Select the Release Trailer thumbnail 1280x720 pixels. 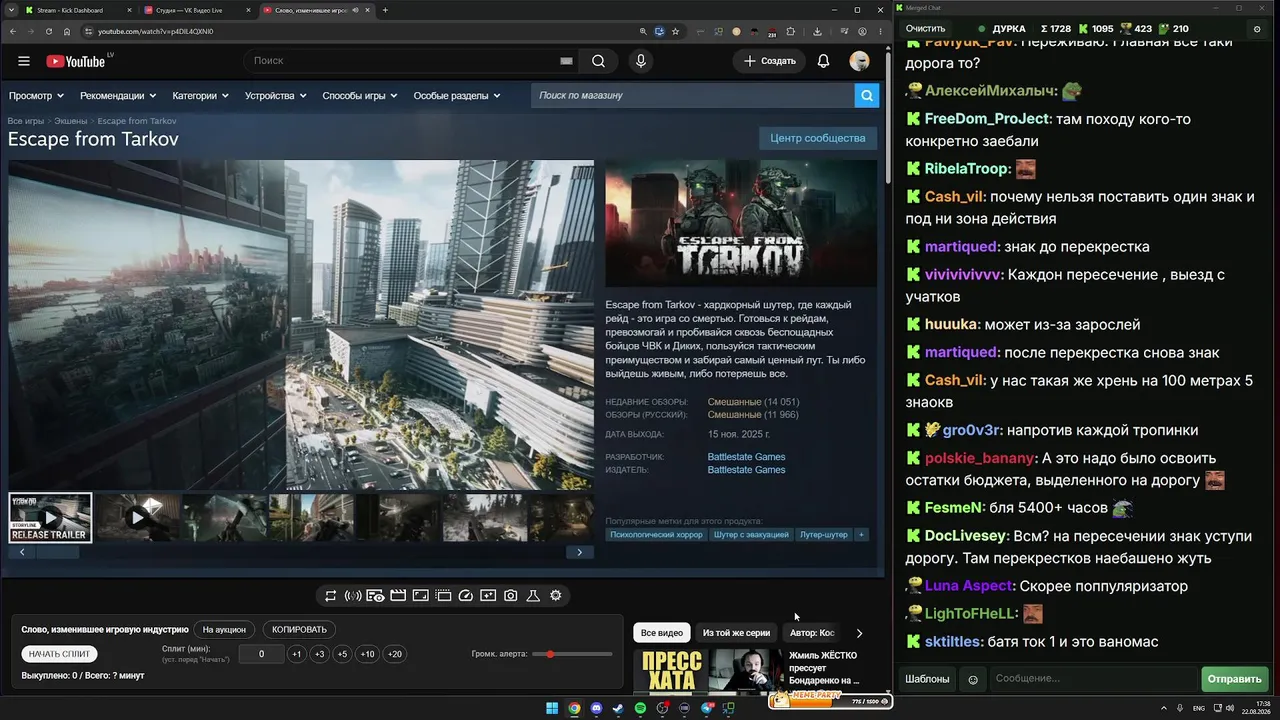coord(50,518)
